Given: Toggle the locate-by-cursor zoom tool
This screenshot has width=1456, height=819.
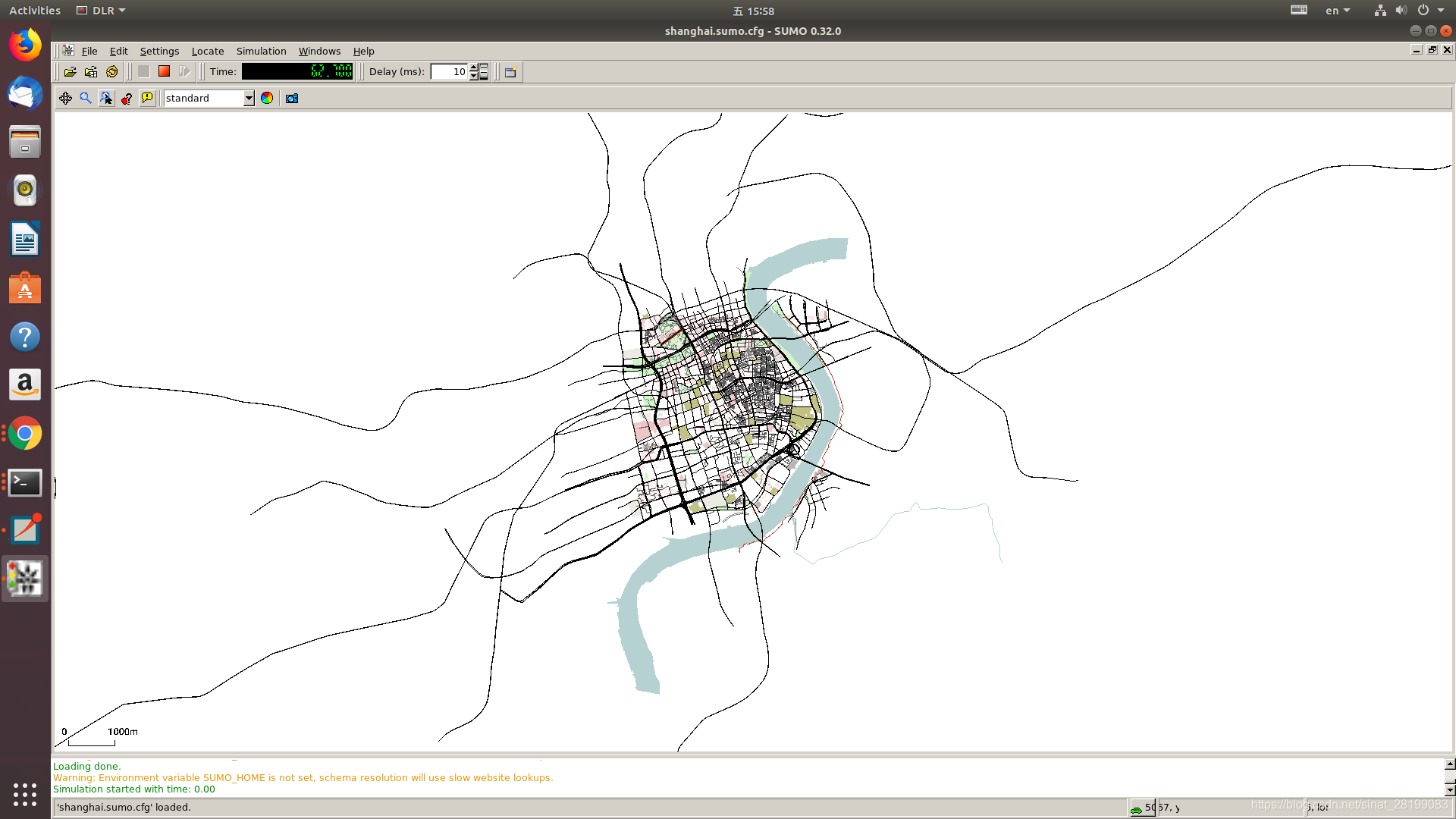Looking at the screenshot, I should click(x=106, y=98).
